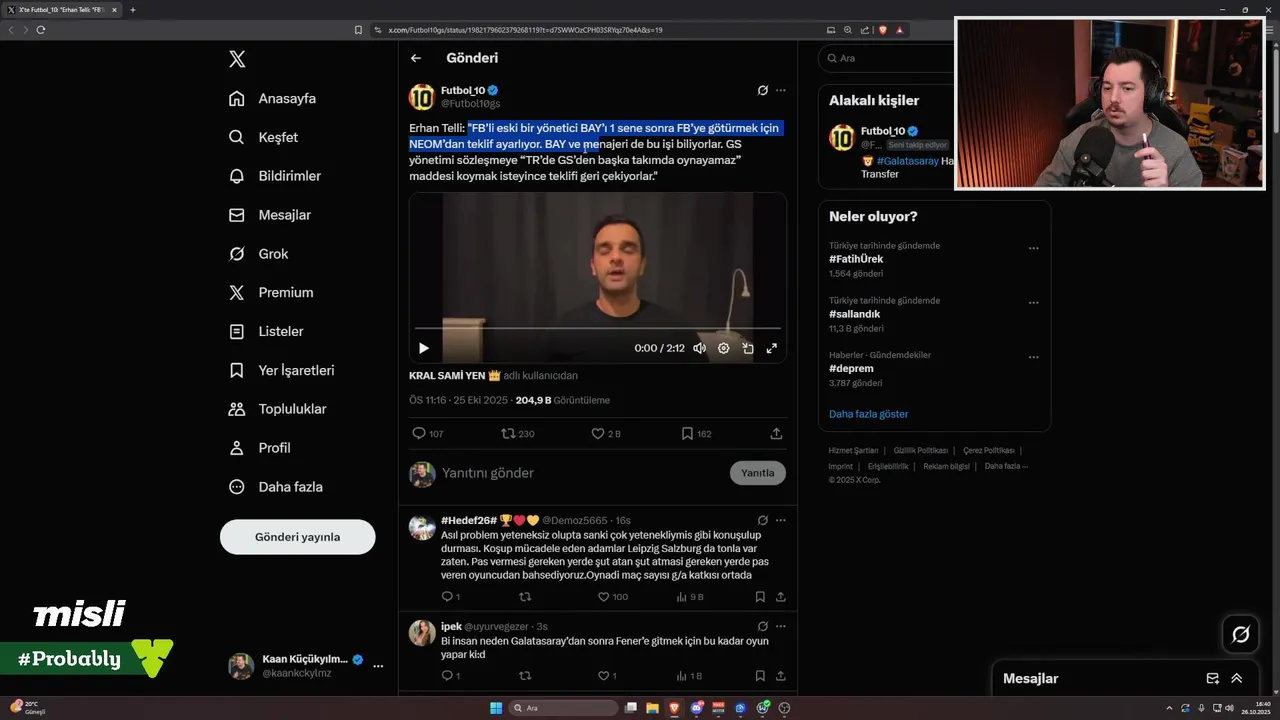Image resolution: width=1280 pixels, height=720 pixels.
Task: Open more options on ipek reply
Action: tap(781, 626)
